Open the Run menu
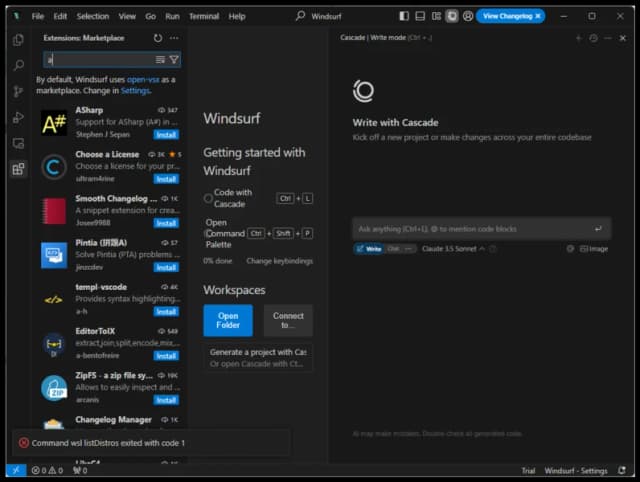Screen dimensions: 640x482 [172, 16]
